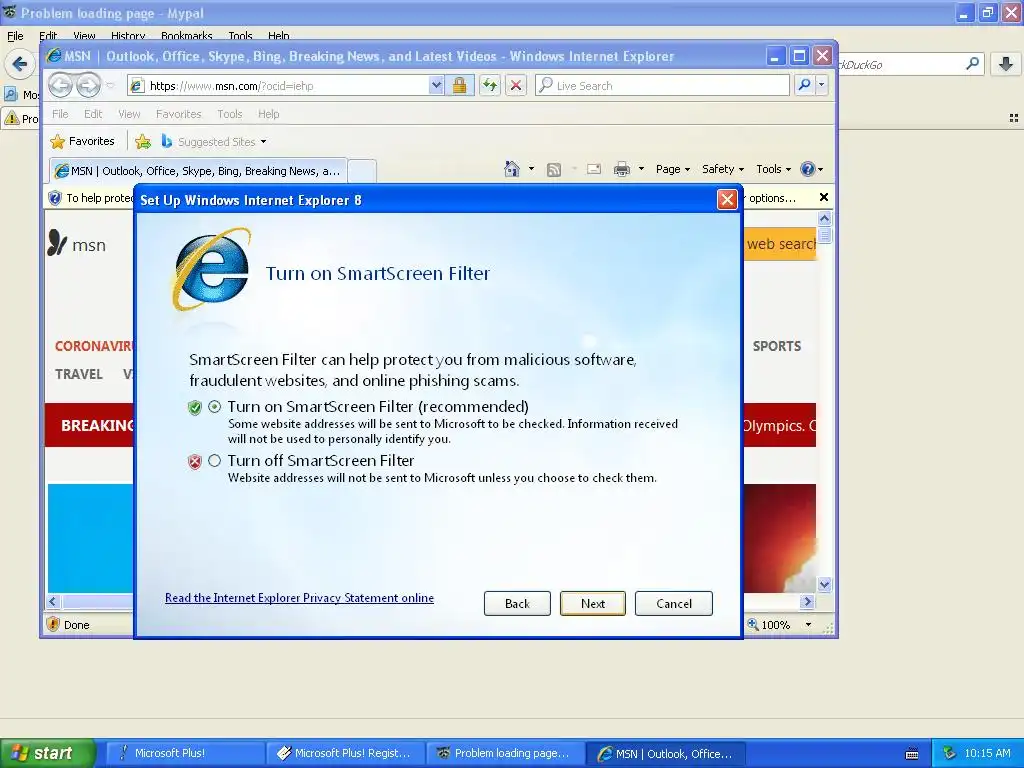Open IE Help menu
This screenshot has width=1024, height=768.
[x=268, y=114]
